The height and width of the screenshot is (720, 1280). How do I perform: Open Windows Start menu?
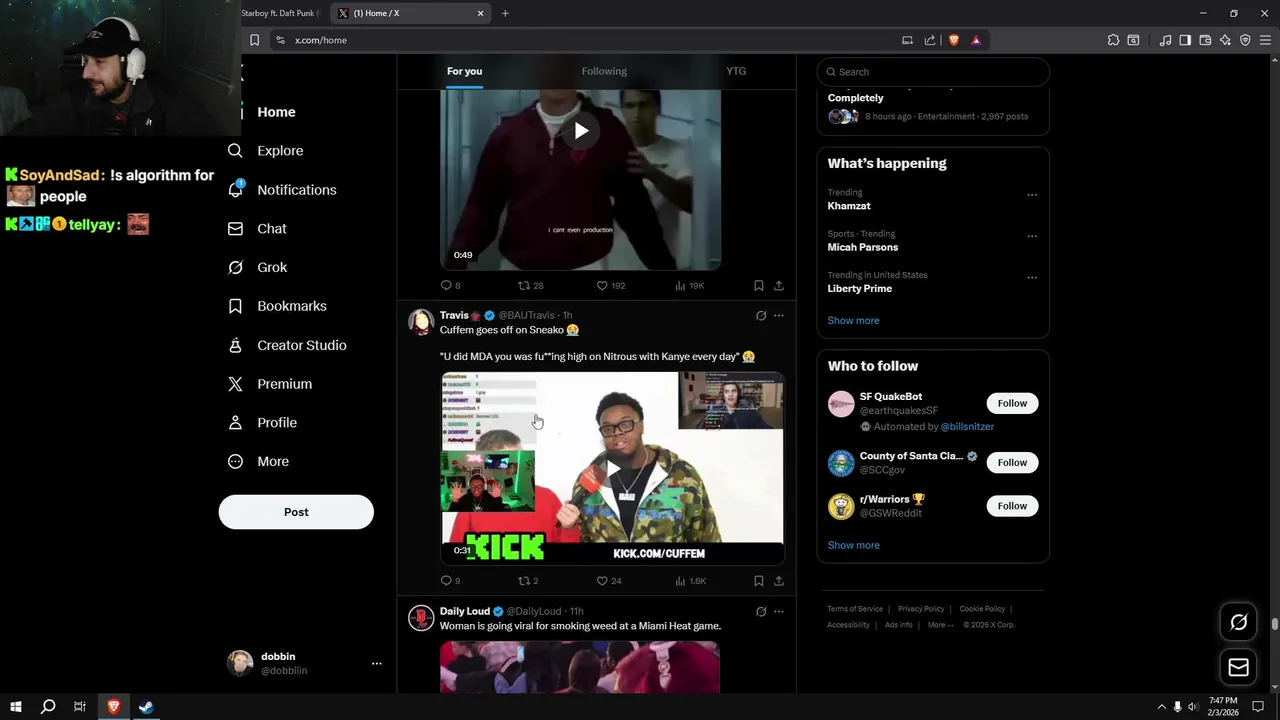(15, 707)
